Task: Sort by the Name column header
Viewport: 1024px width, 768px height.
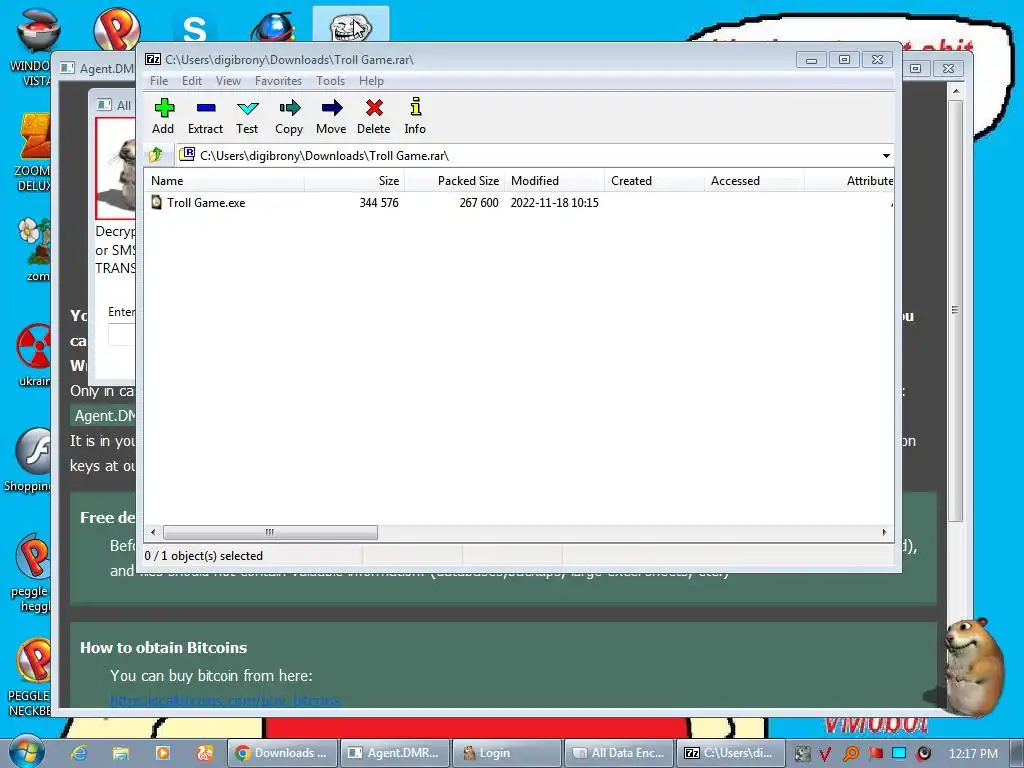Action: tap(224, 181)
